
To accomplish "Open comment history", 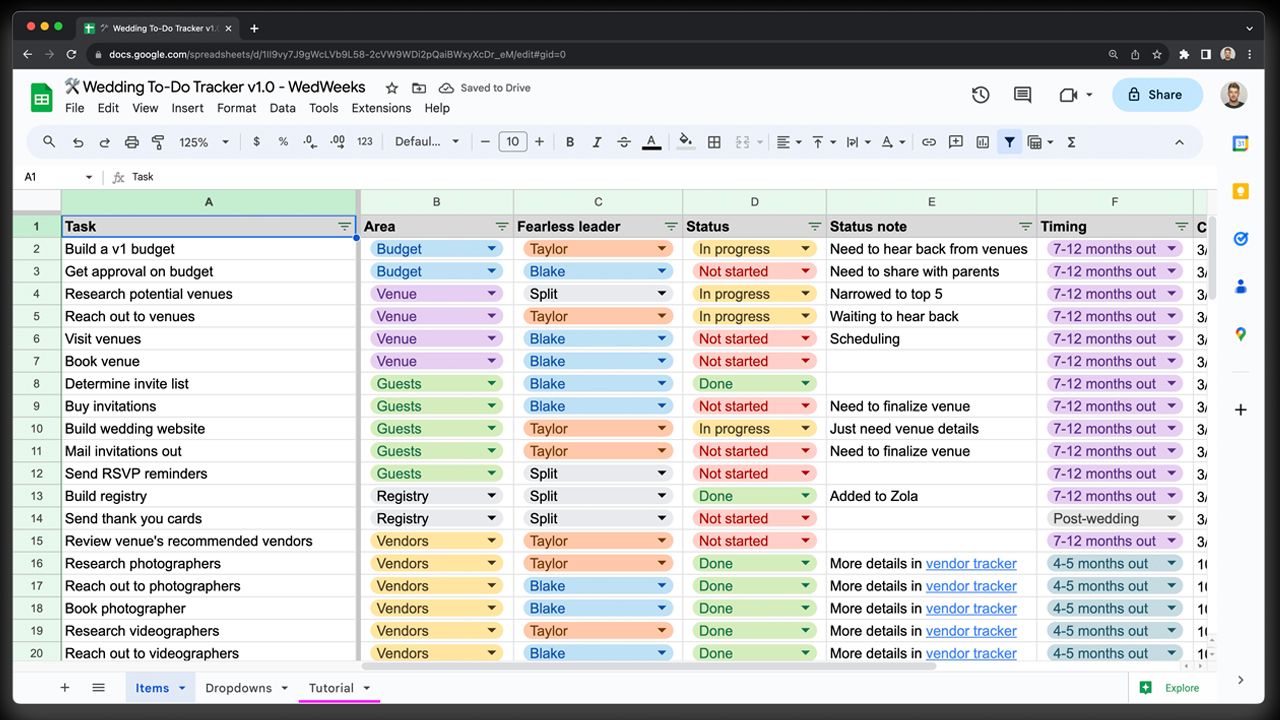I will 1022,94.
